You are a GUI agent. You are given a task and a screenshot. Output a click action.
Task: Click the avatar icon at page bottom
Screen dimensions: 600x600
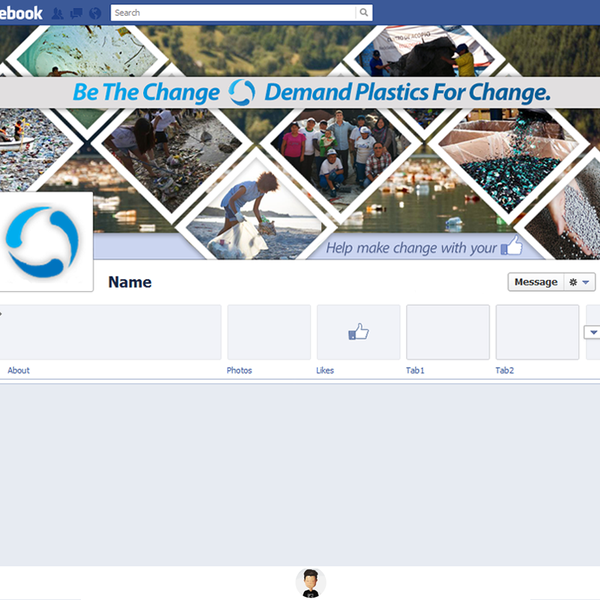311,582
